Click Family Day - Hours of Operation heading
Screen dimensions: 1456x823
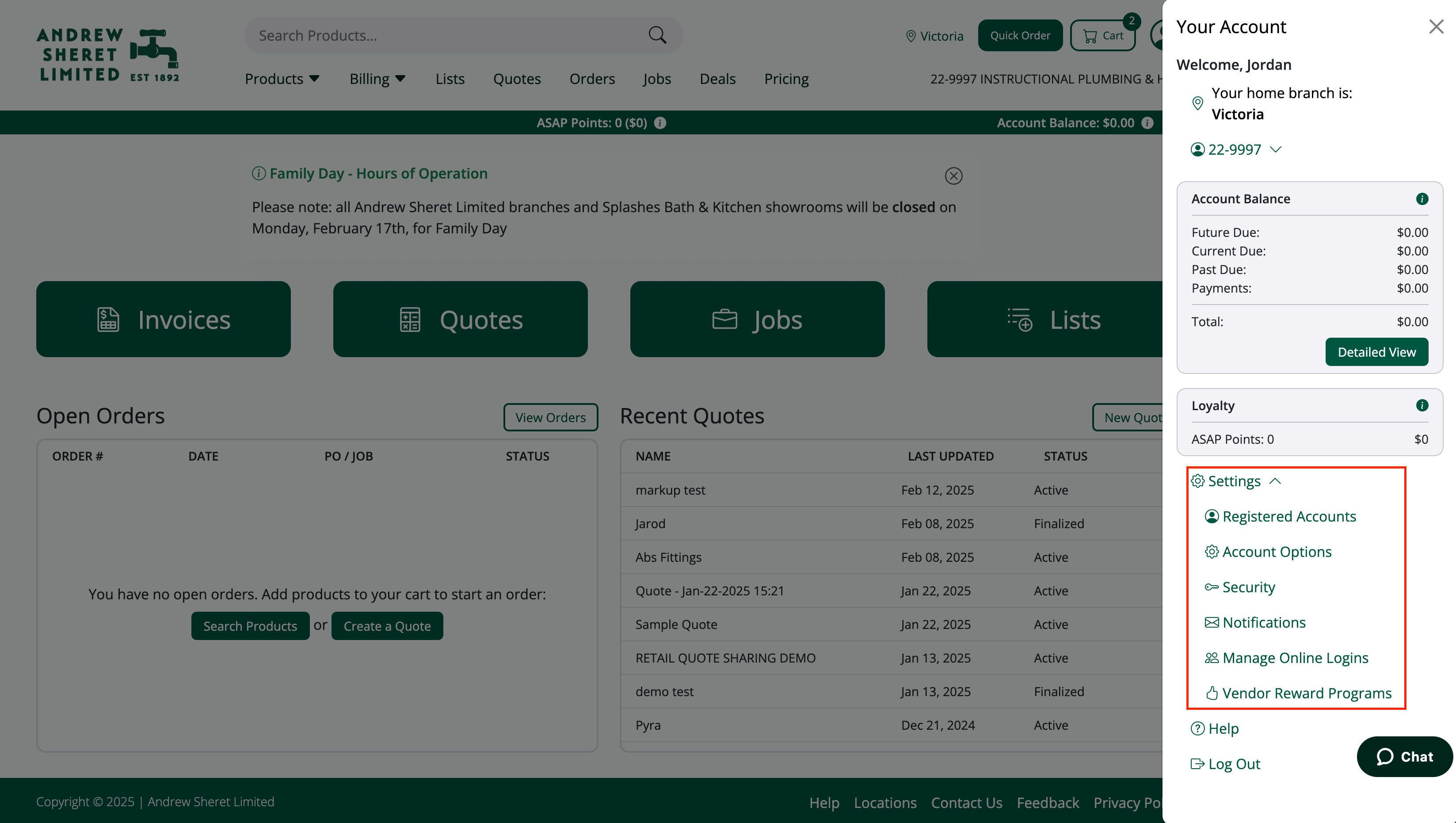(x=378, y=174)
